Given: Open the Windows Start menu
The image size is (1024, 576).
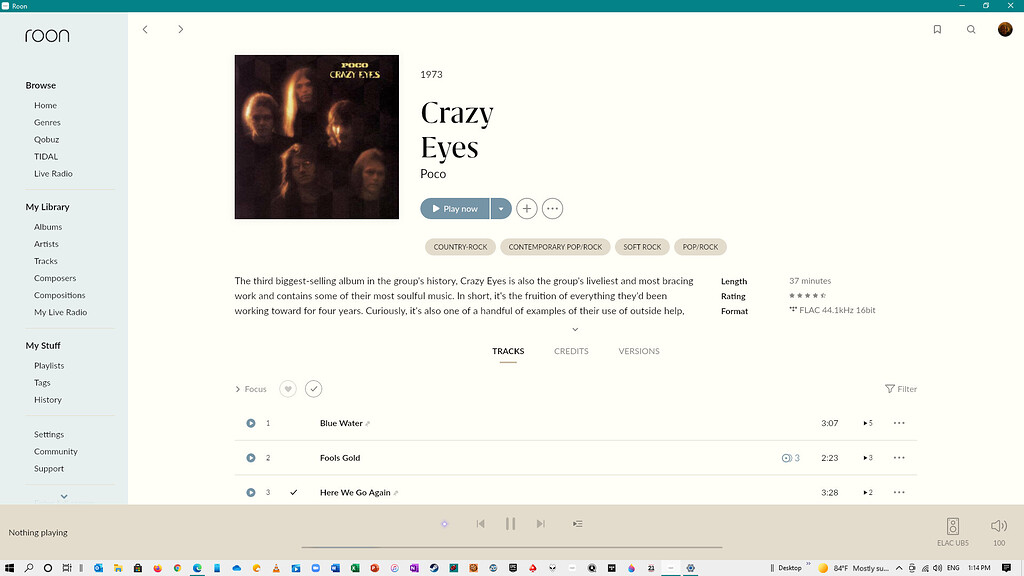Looking at the screenshot, I should 9,568.
